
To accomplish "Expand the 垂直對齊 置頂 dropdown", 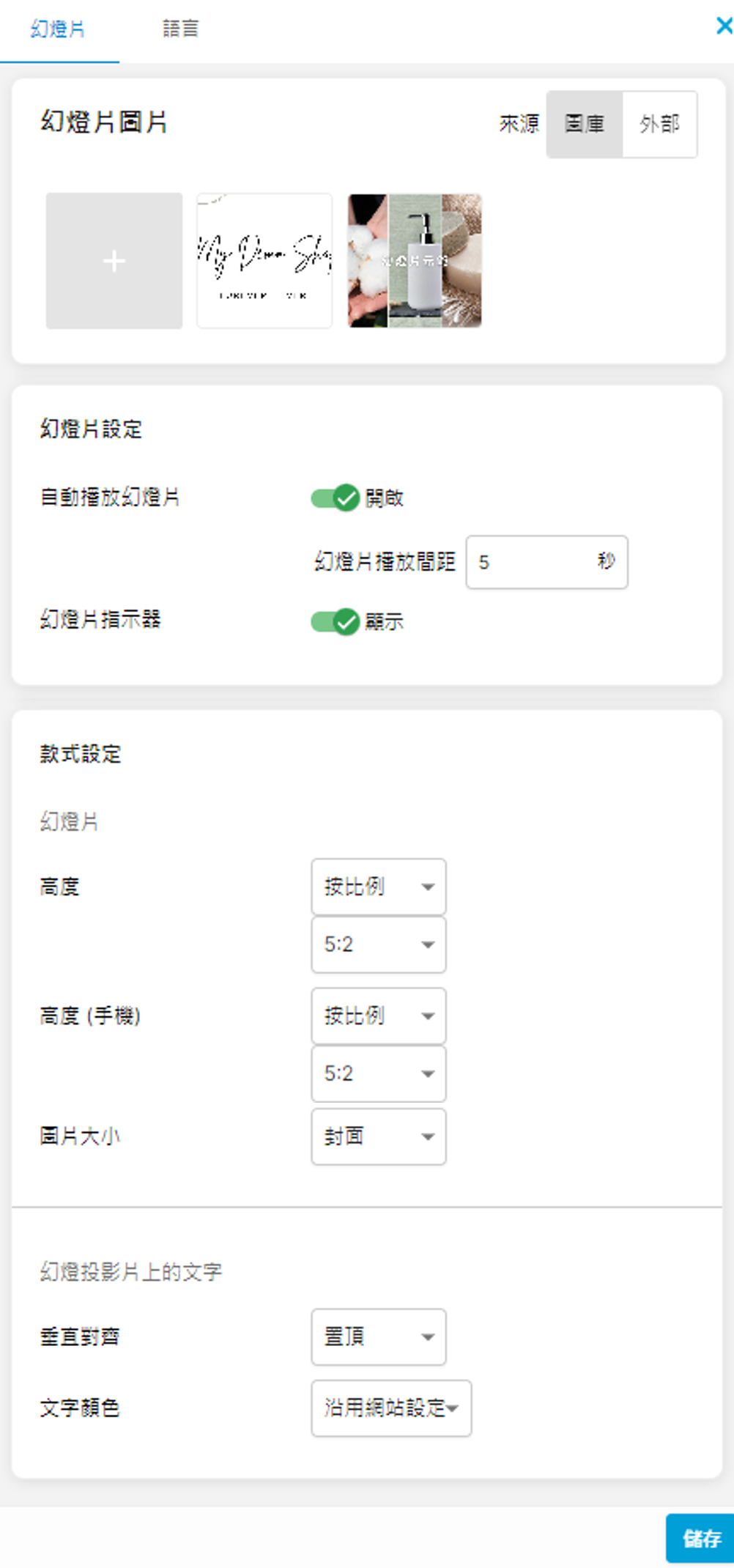I will (378, 1336).
